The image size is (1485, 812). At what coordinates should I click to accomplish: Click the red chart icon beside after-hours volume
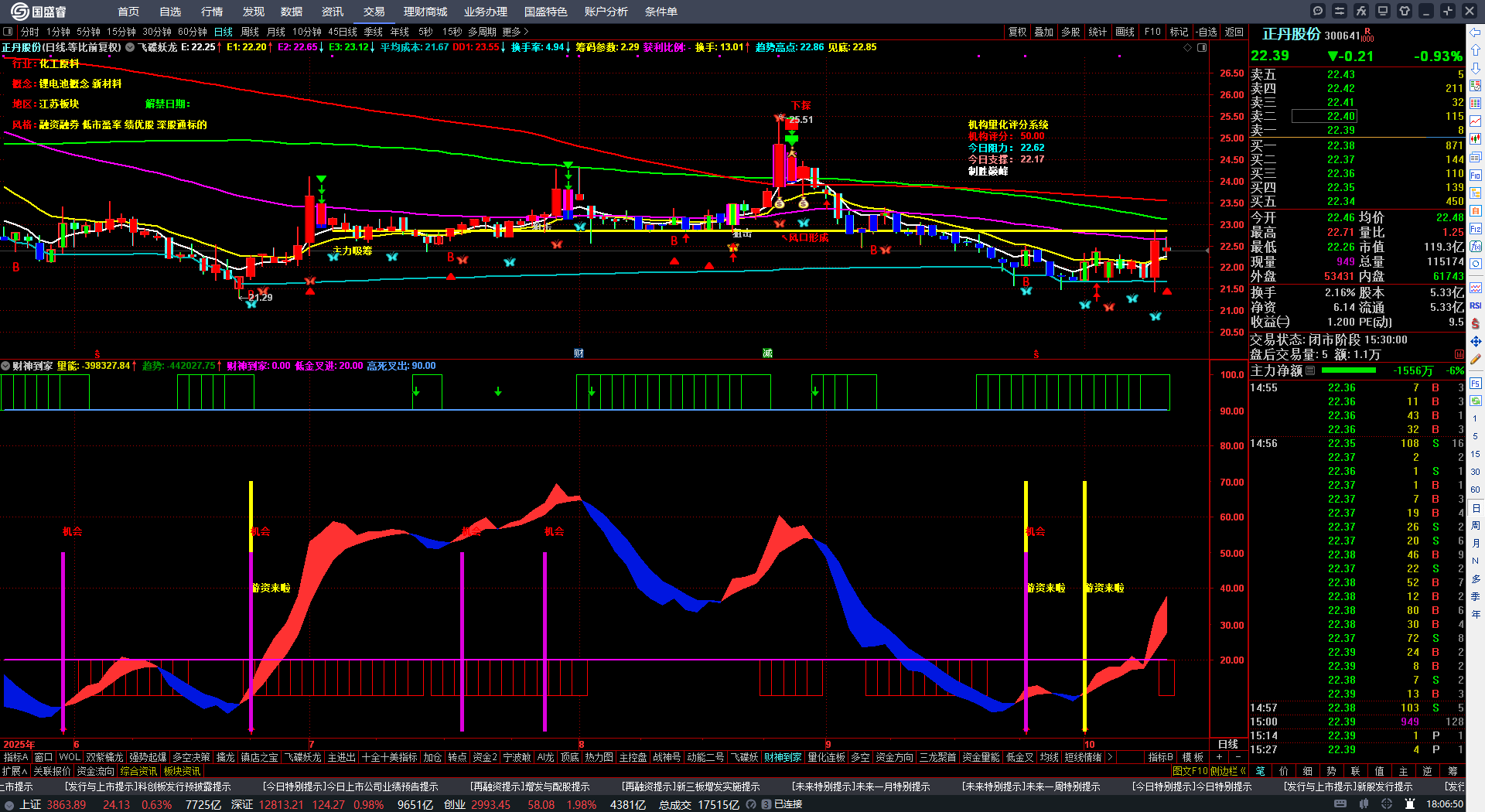[1459, 354]
